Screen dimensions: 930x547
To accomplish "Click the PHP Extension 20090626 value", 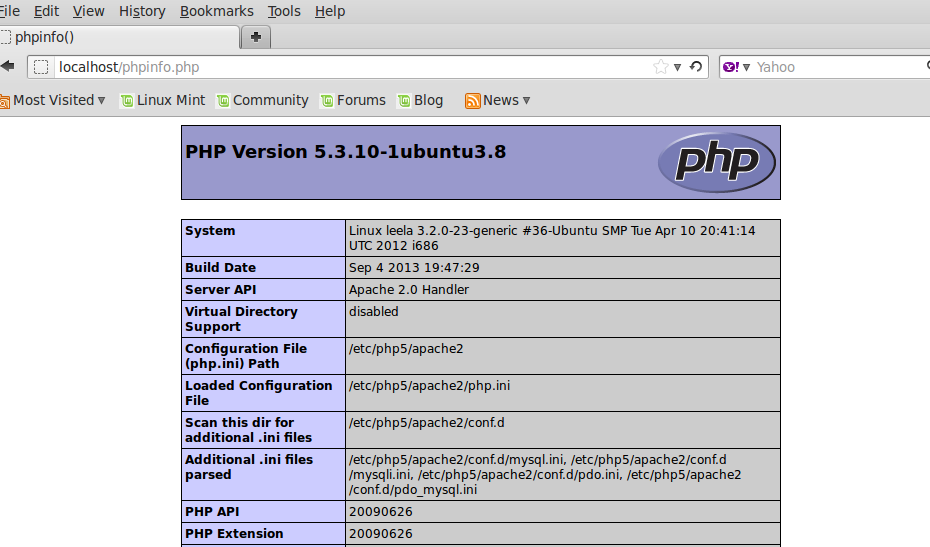I will tap(381, 533).
